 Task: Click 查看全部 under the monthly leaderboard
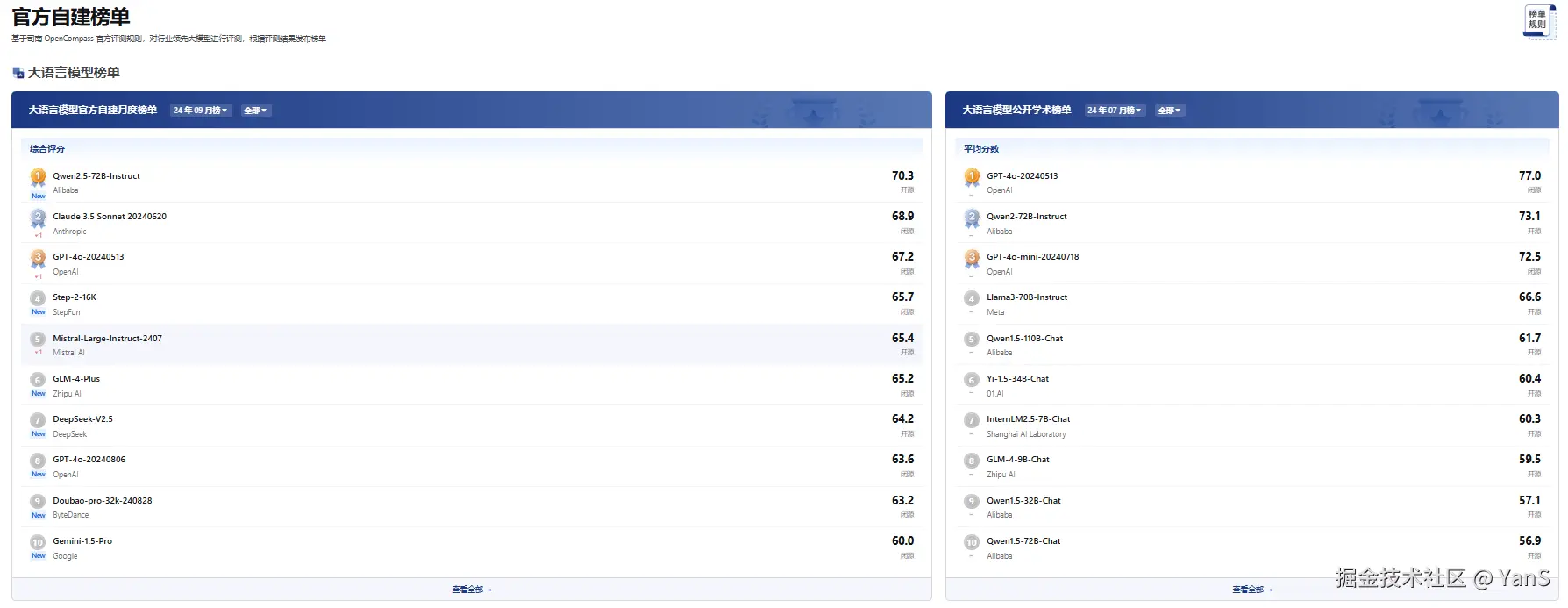point(472,590)
